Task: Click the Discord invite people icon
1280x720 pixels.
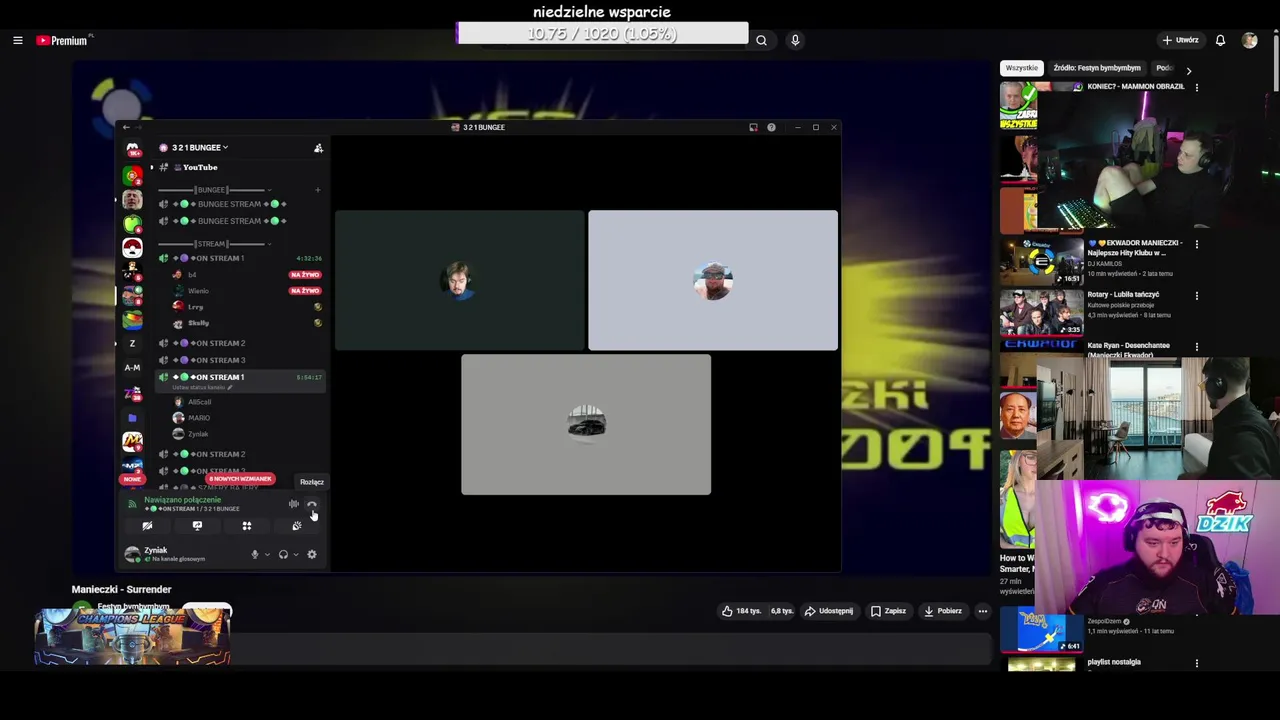Action: pyautogui.click(x=318, y=148)
